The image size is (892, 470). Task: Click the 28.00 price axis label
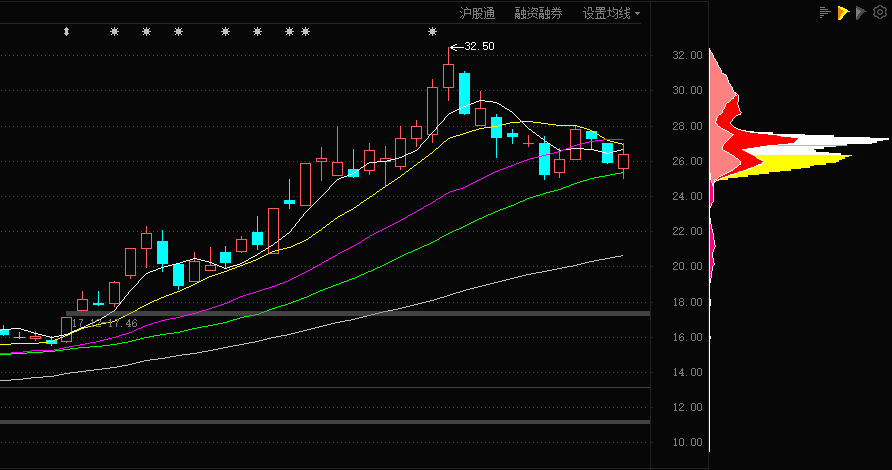(x=687, y=126)
